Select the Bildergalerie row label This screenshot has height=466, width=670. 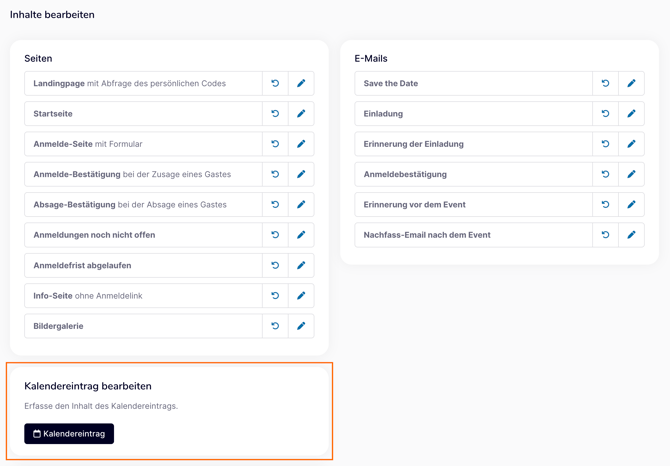click(59, 326)
